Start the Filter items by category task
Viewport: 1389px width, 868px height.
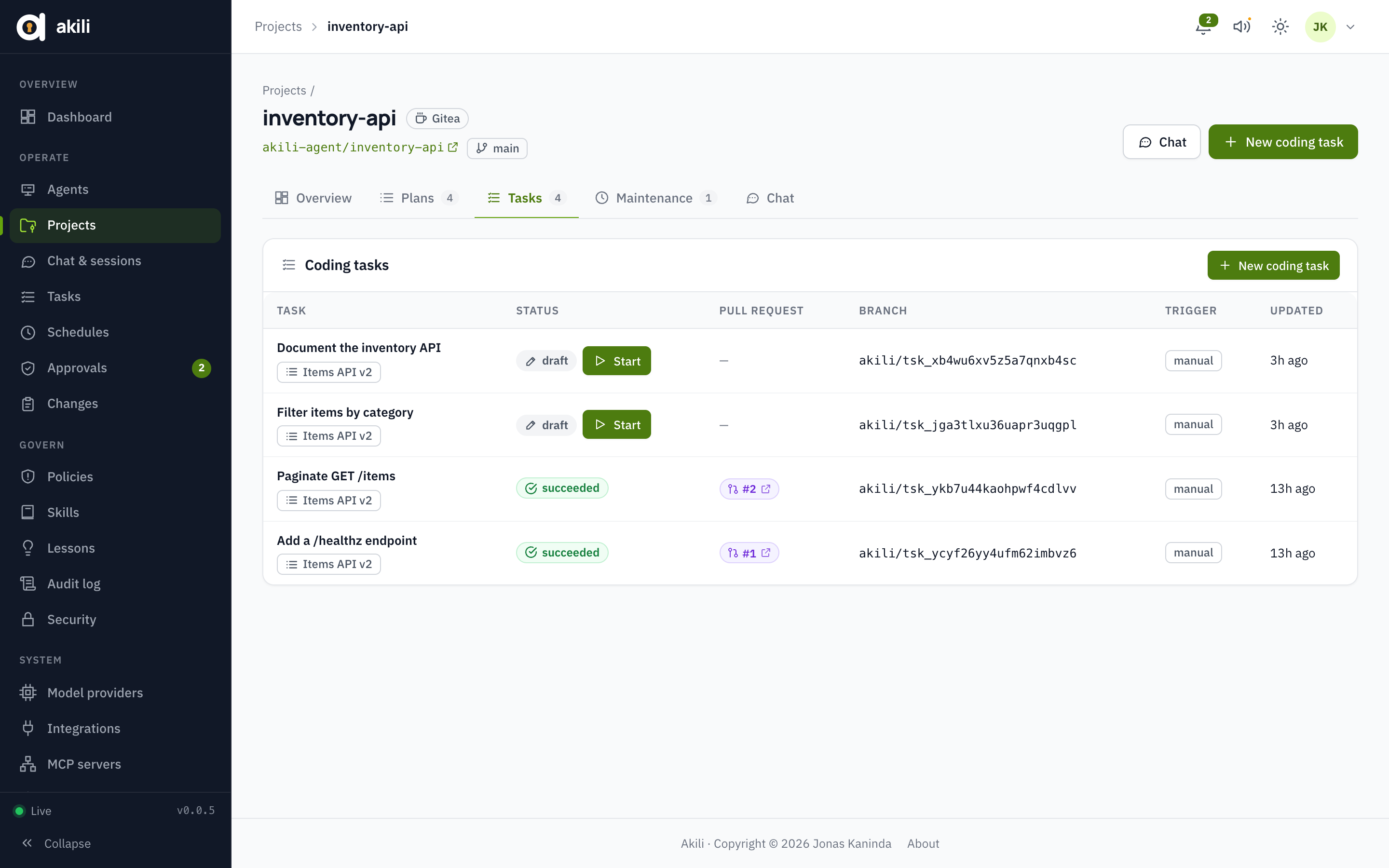pos(616,425)
